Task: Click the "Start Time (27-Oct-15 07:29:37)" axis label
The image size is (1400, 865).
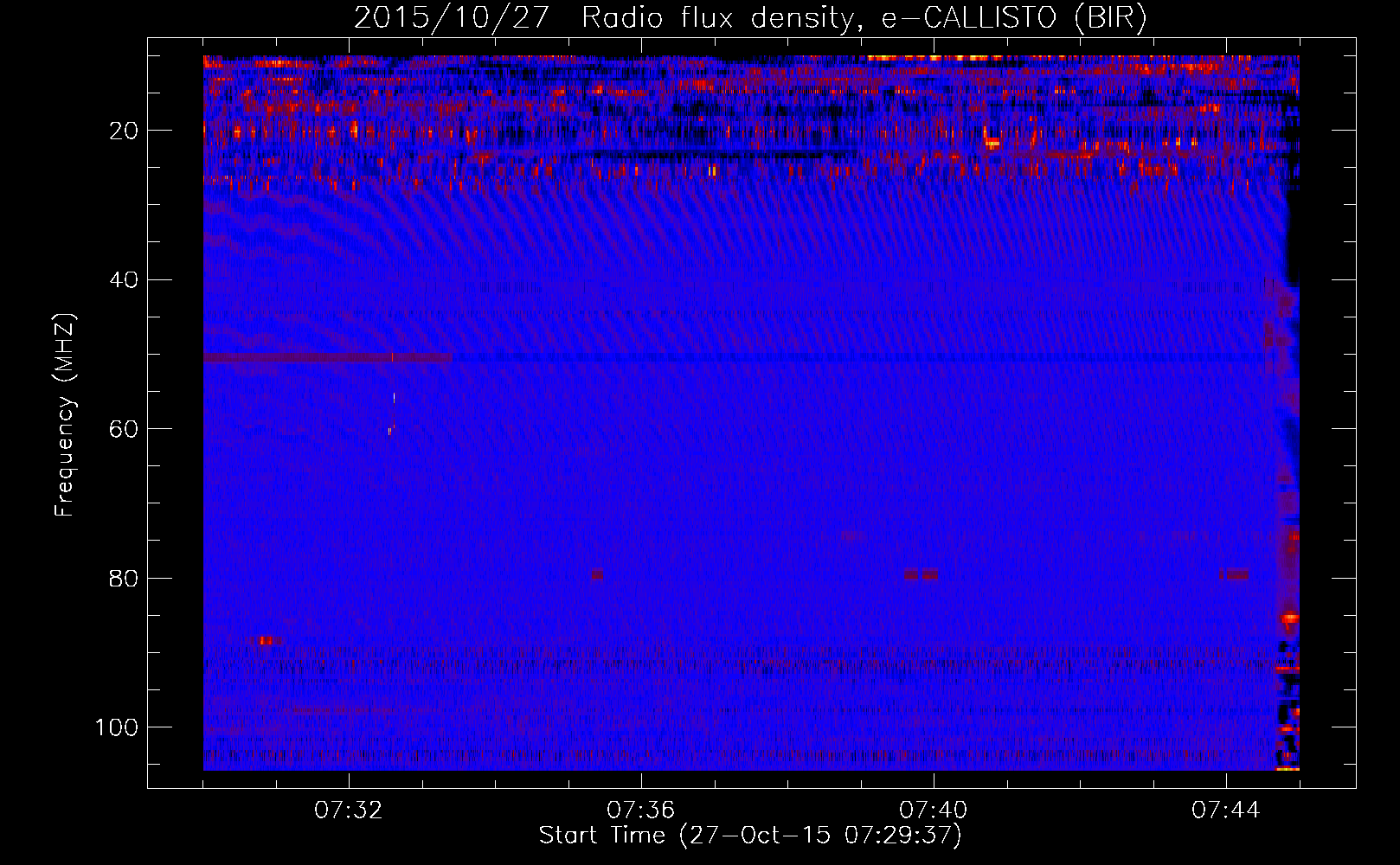Action: 750,836
